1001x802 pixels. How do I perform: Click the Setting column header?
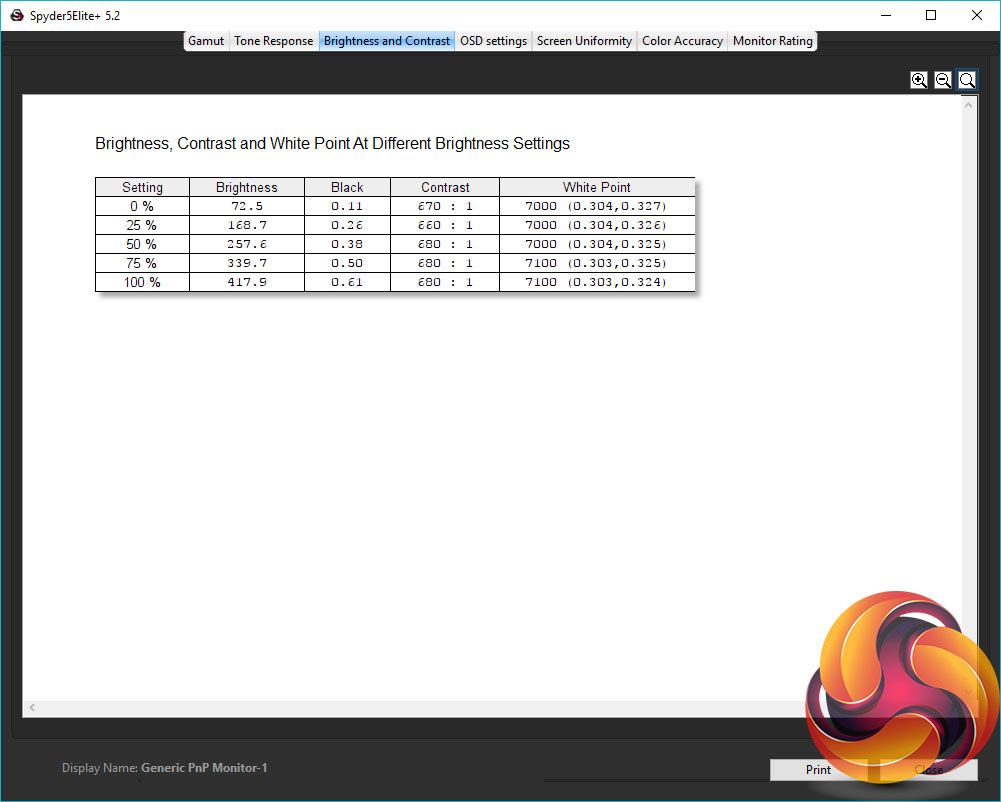click(x=142, y=187)
